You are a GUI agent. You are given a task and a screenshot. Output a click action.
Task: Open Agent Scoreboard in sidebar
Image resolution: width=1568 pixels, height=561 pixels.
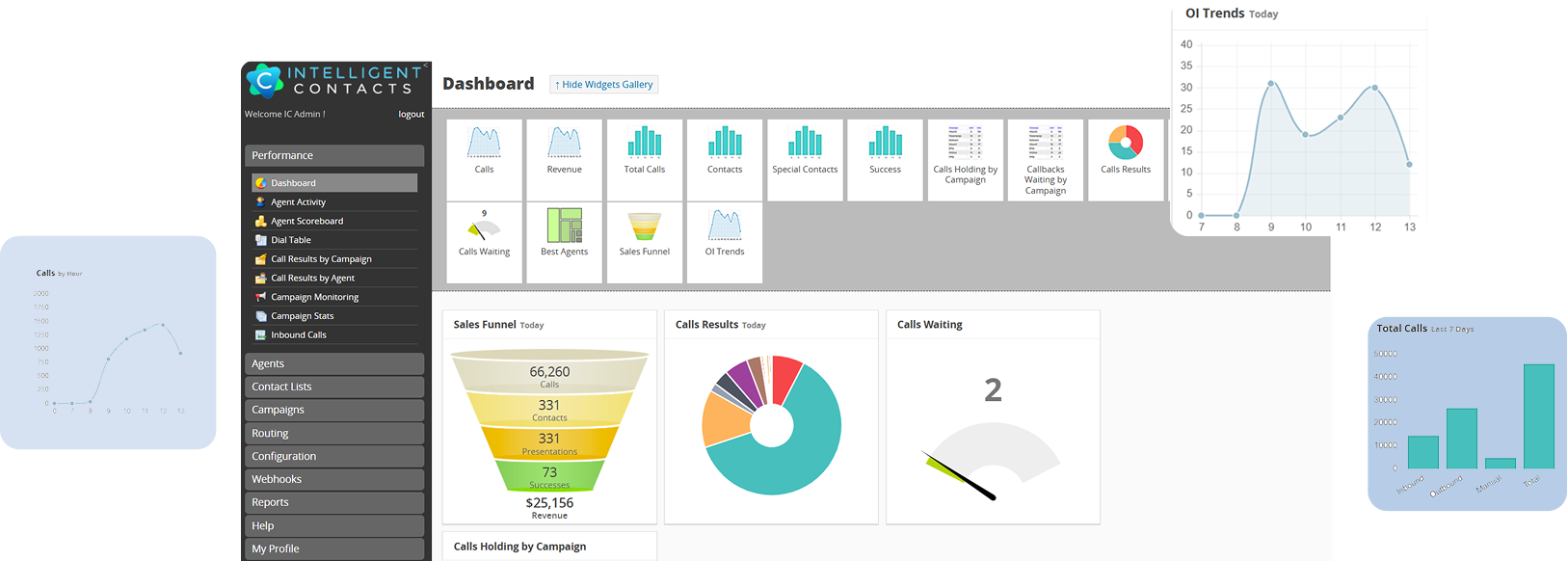click(x=306, y=222)
